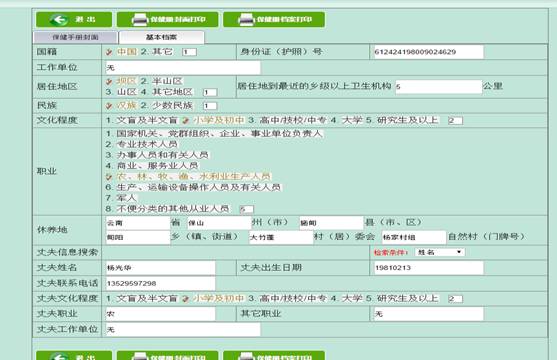Click the 省 field containing 云南
Image resolution: width=557 pixels, height=360 pixels.
tap(138, 223)
